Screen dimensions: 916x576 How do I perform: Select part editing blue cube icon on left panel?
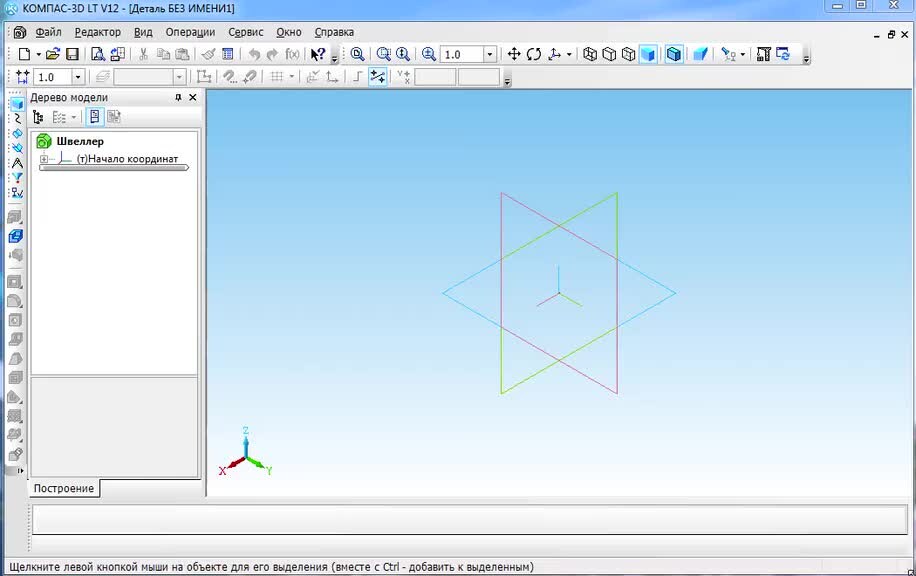coord(17,104)
